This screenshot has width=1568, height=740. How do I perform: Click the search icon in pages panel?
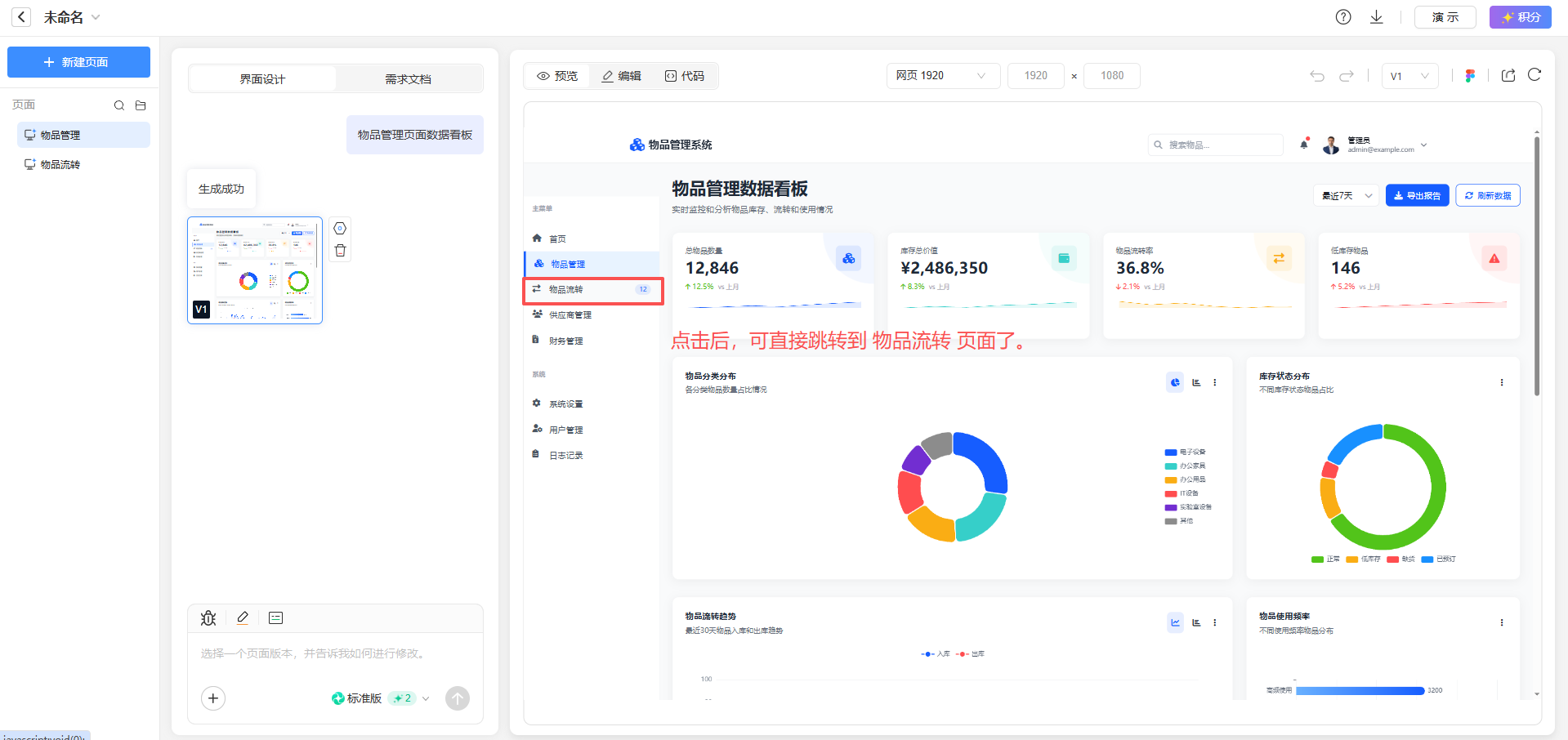119,105
